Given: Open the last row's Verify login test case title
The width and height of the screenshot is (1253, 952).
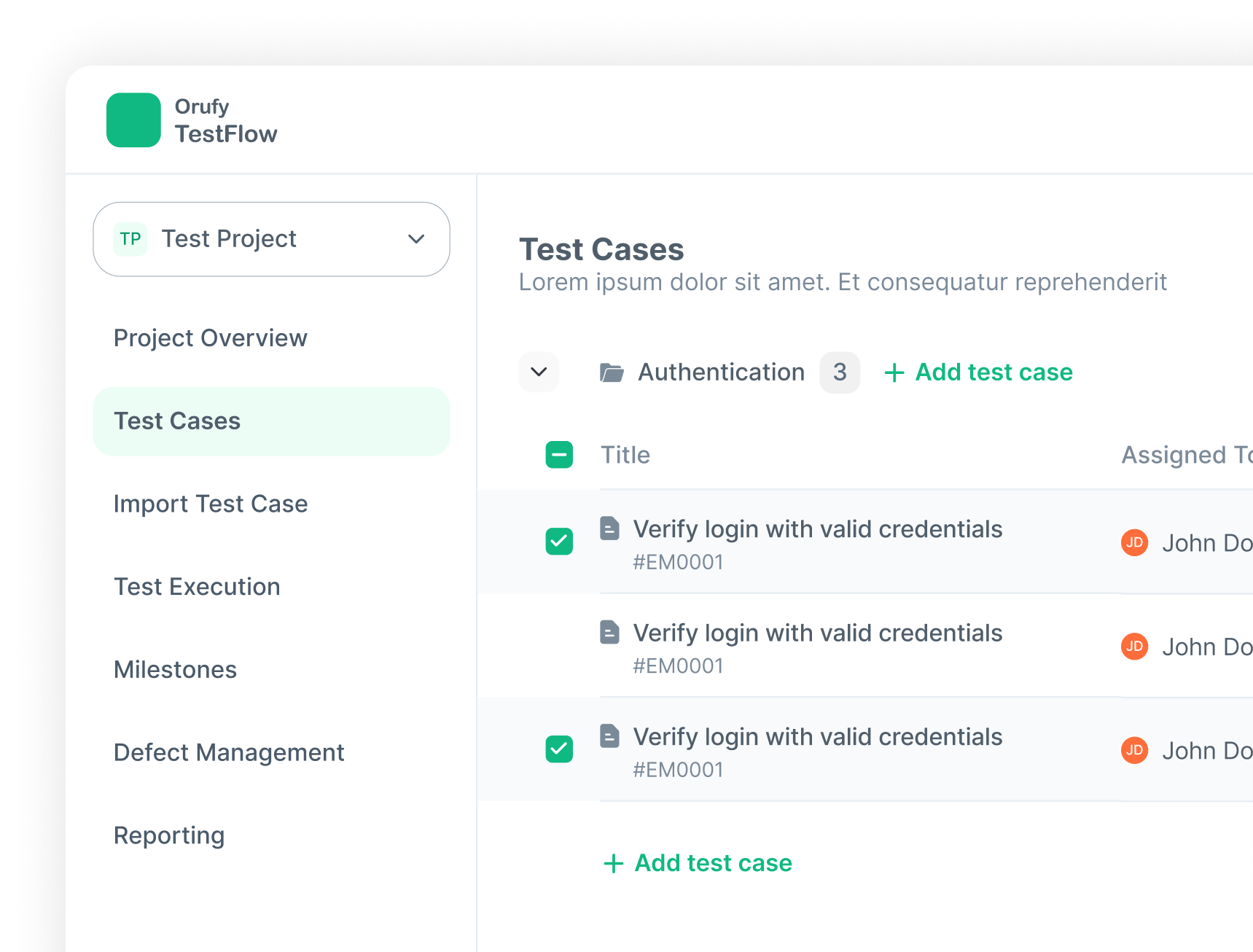Looking at the screenshot, I should pos(818,737).
